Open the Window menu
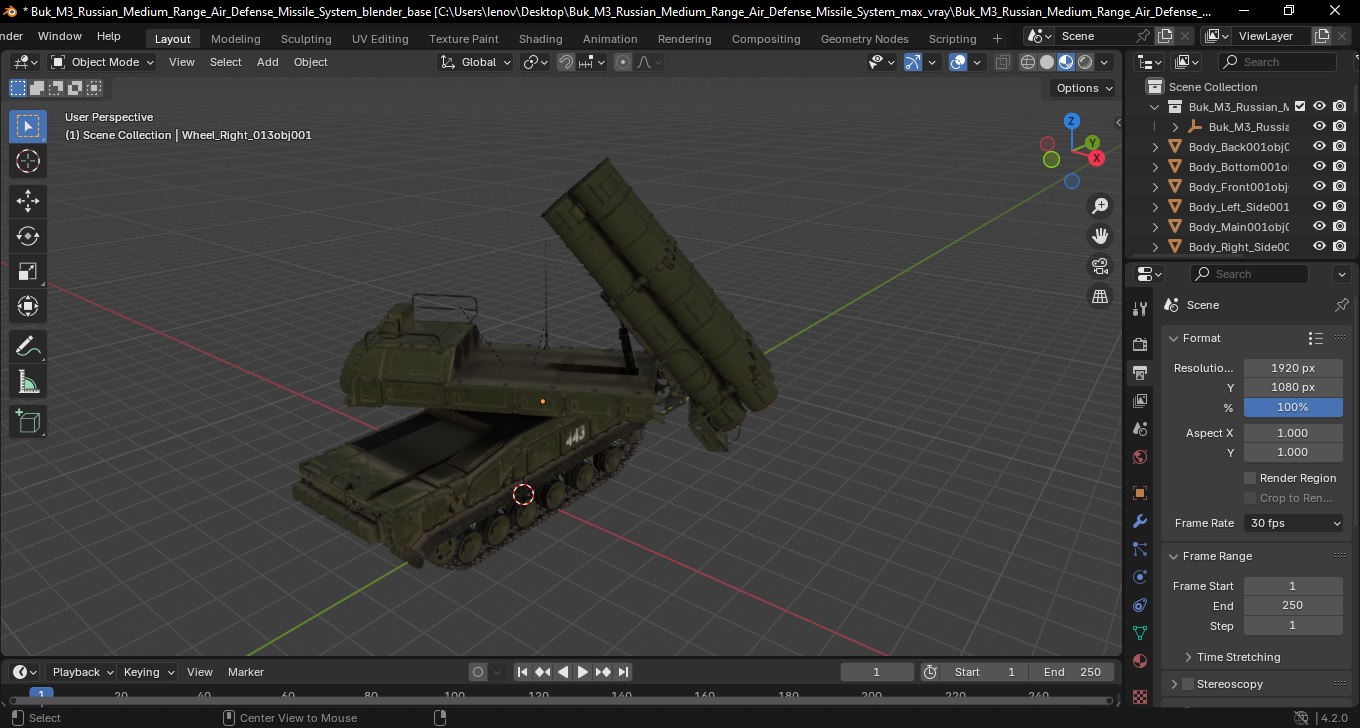The width and height of the screenshot is (1360, 728). click(60, 35)
